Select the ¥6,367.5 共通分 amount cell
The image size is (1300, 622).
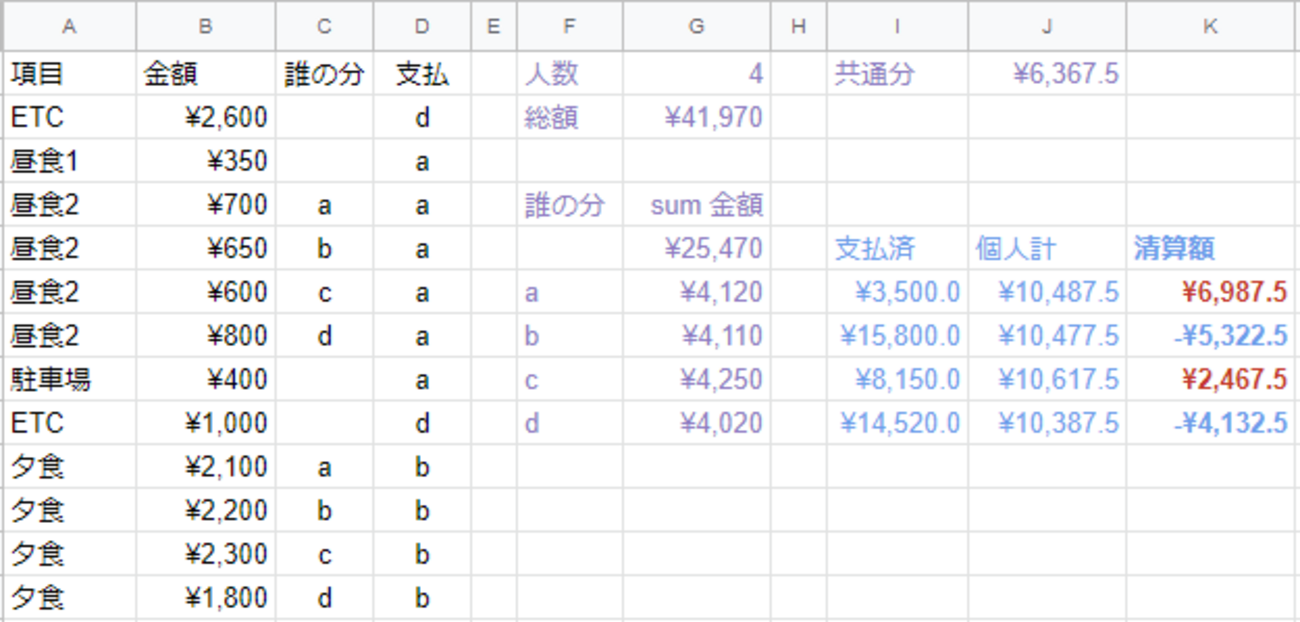1047,73
